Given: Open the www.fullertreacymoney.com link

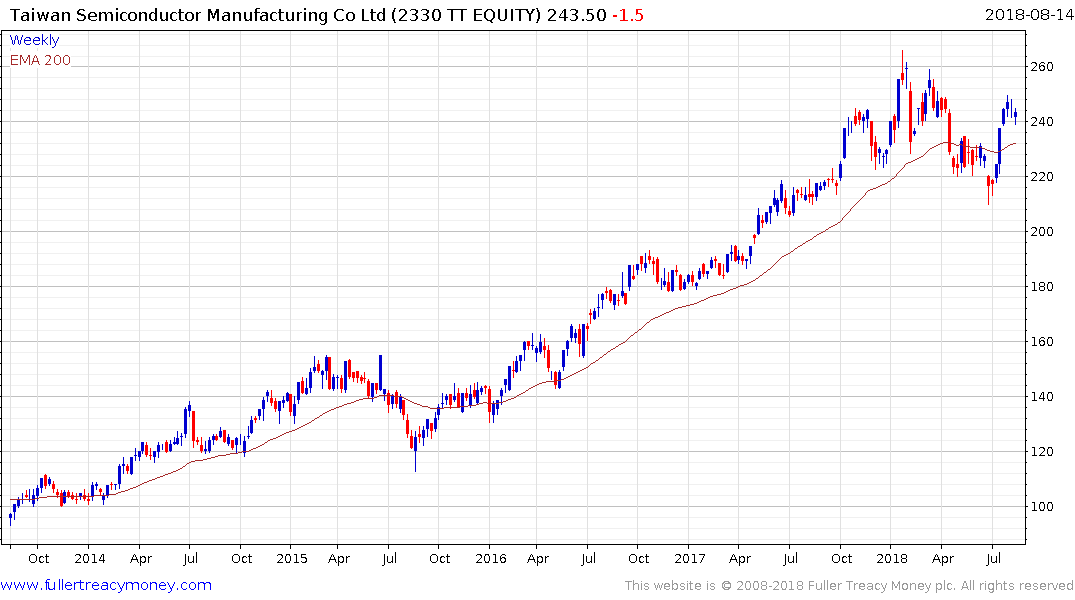Looking at the screenshot, I should click(x=106, y=585).
